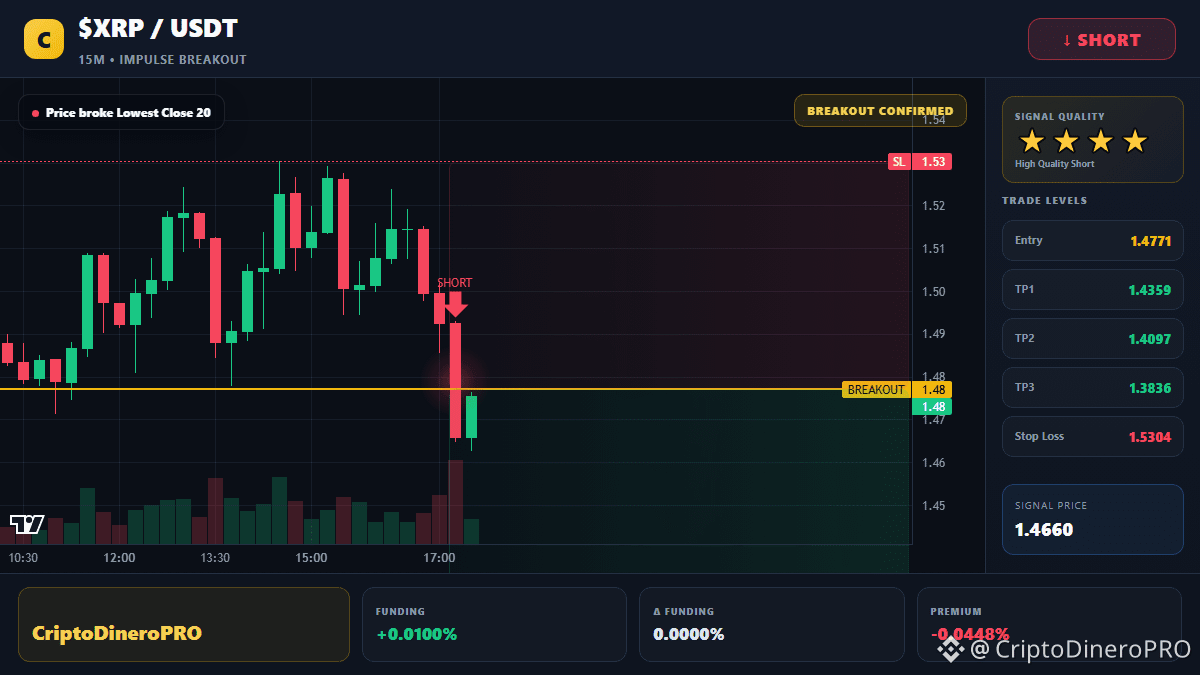Click the $XRP / USDT pair title
This screenshot has height=675, width=1200.
coord(158,29)
